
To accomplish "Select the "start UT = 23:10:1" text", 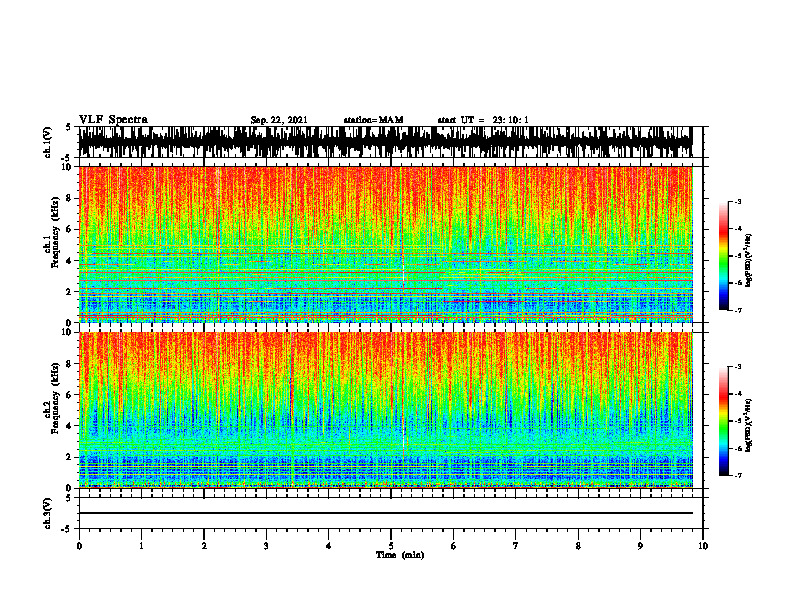I will point(483,120).
